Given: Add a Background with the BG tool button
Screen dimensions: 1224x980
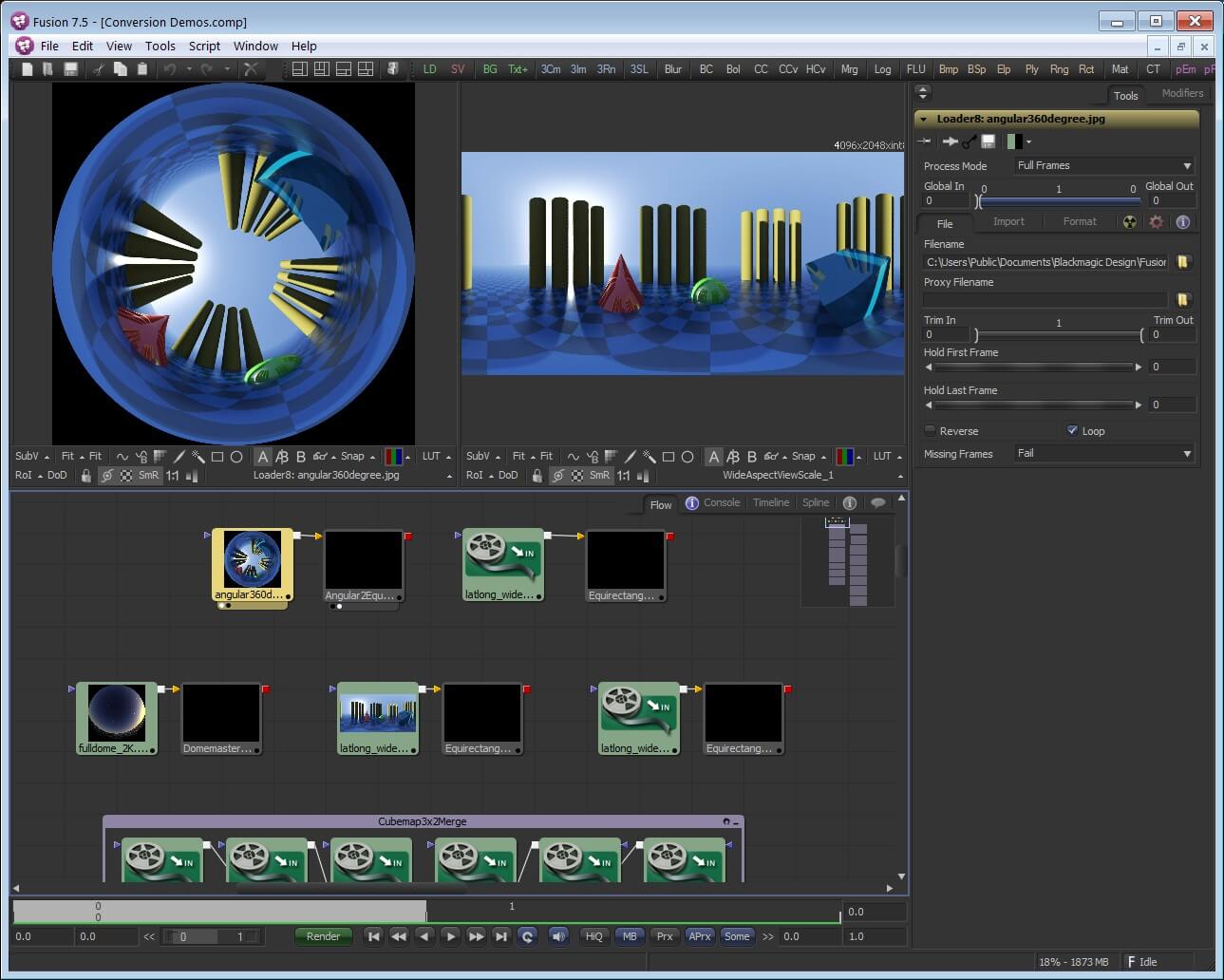Looking at the screenshot, I should [x=490, y=69].
